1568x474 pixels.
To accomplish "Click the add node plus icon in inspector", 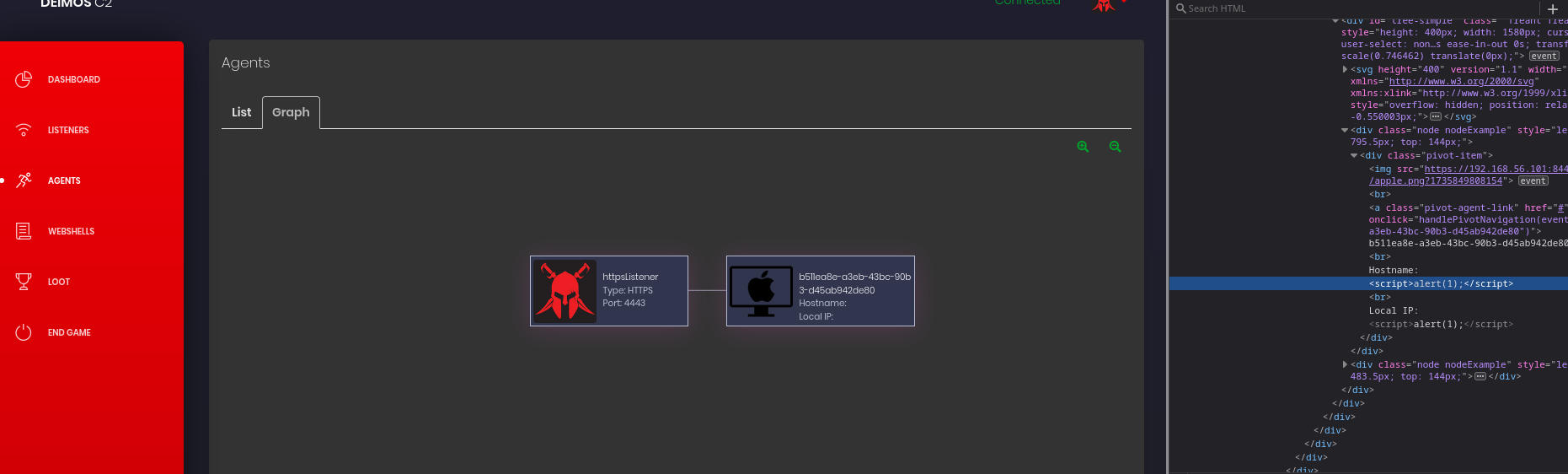I will coord(1553,8).
